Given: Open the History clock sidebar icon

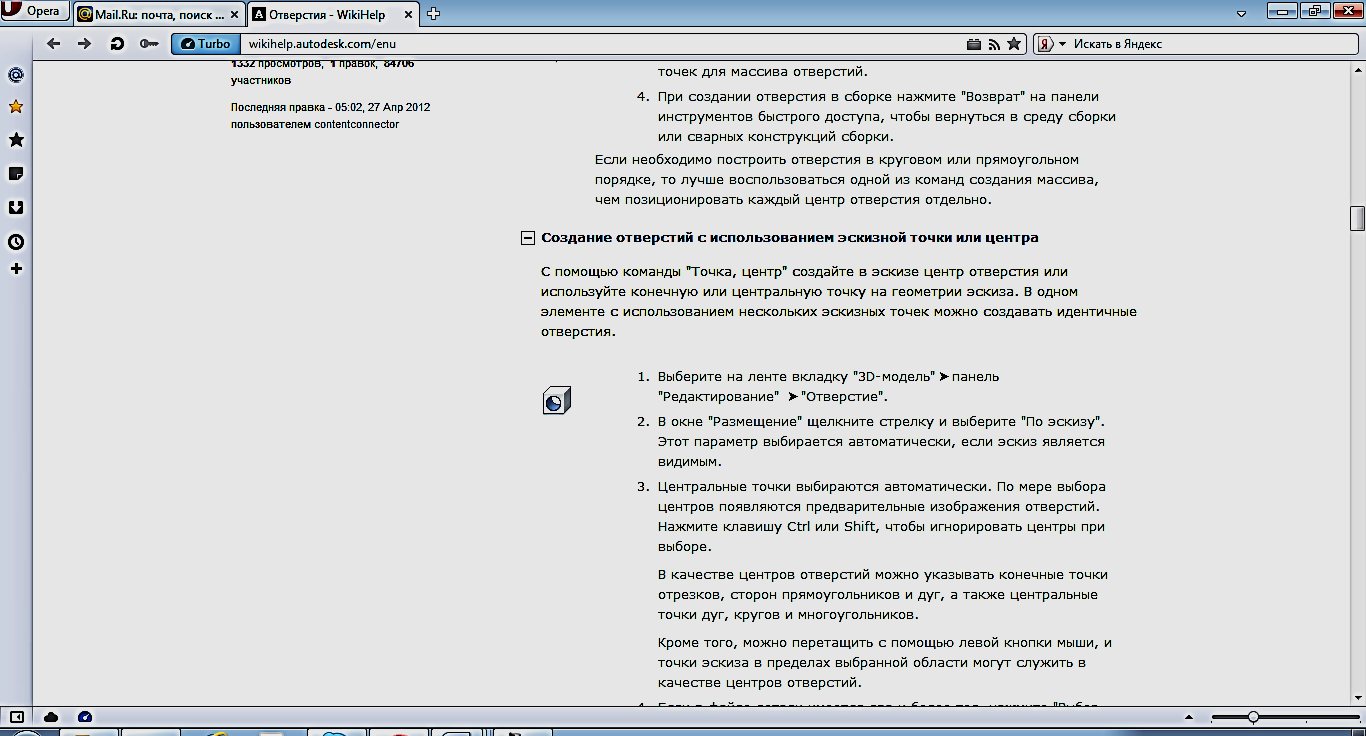Looking at the screenshot, I should click(16, 242).
